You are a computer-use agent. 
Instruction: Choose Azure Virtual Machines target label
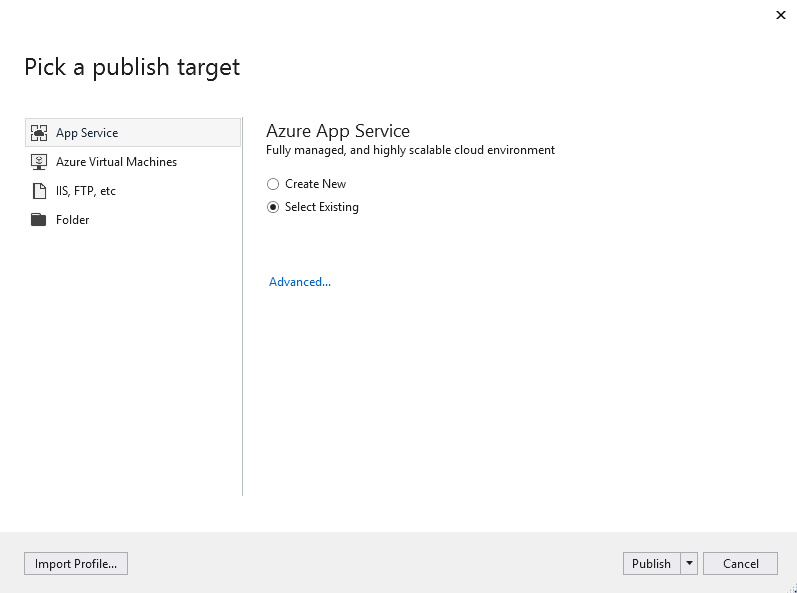point(116,162)
